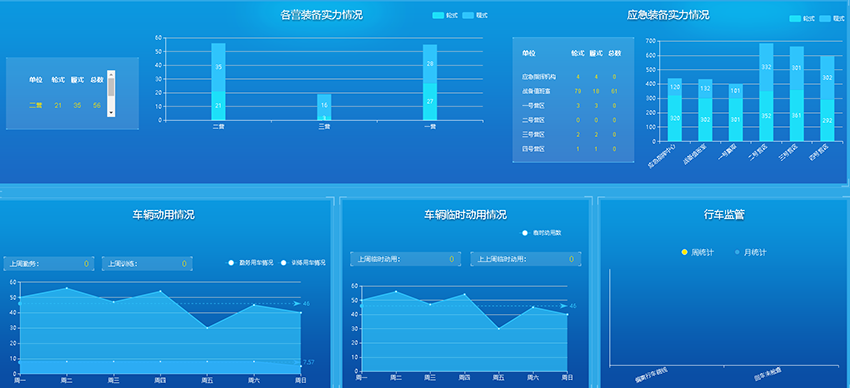Toggle 训练用车情况 legend marker
This screenshot has width=850, height=388.
283,263
